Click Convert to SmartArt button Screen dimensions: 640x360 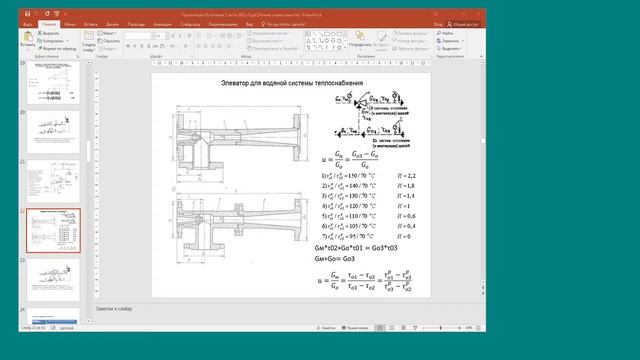(x=273, y=48)
